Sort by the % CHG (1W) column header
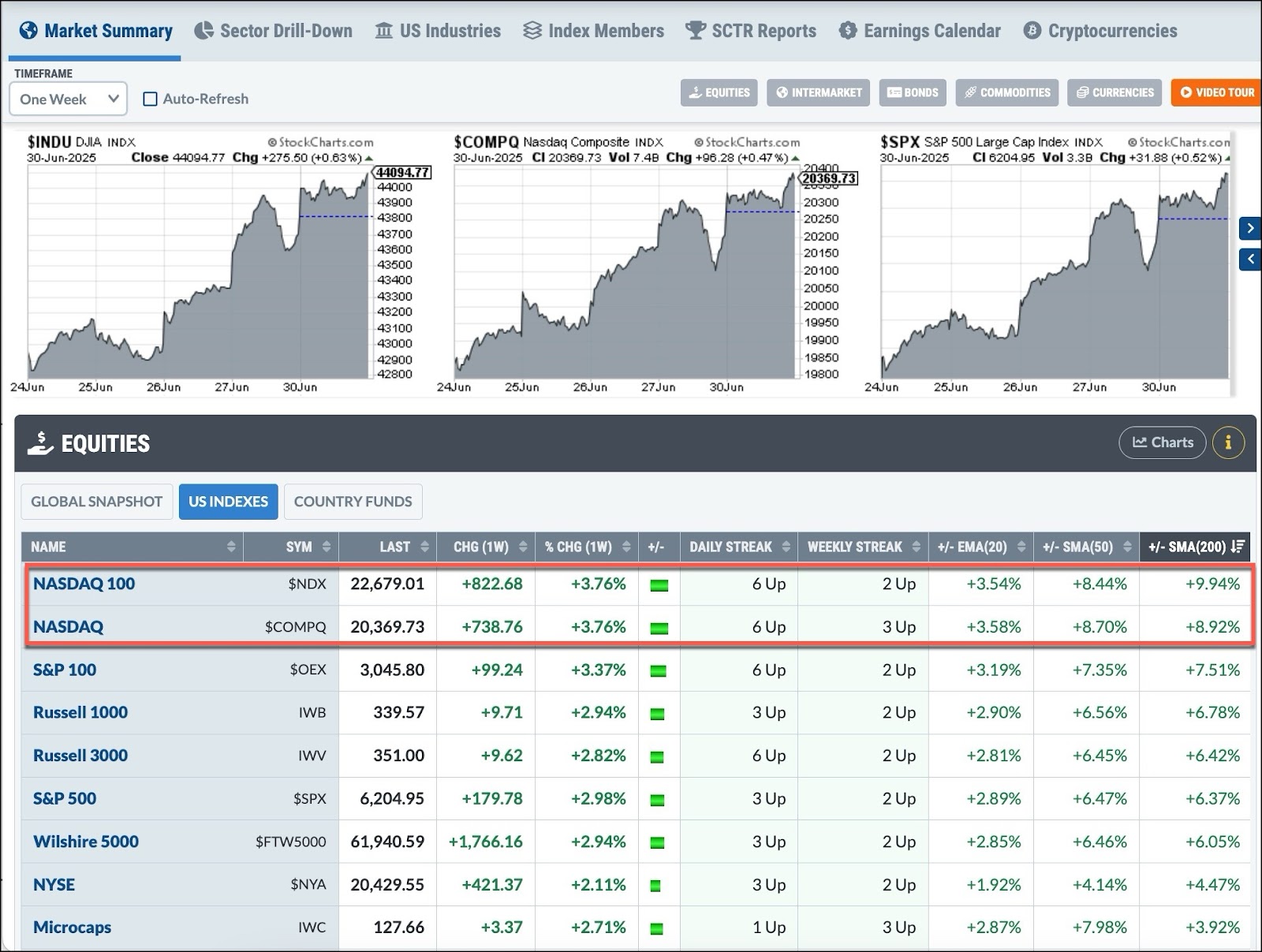 coord(587,547)
